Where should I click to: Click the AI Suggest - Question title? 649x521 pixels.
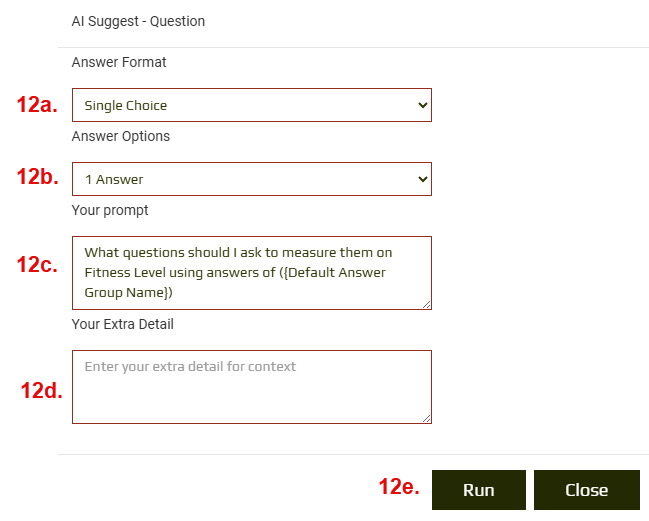point(138,21)
